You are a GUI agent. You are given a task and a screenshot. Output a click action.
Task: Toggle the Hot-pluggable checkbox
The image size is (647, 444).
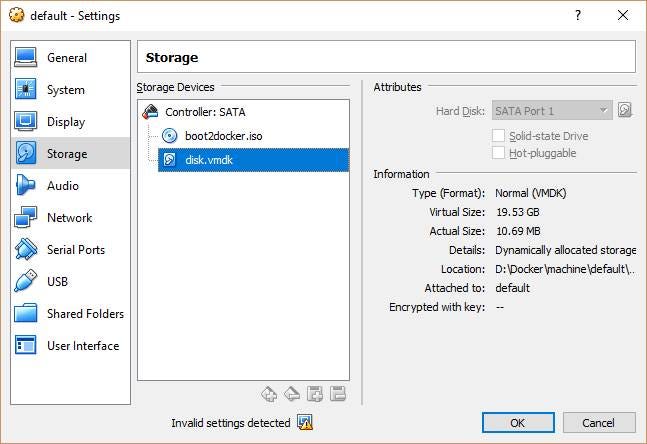[x=498, y=153]
